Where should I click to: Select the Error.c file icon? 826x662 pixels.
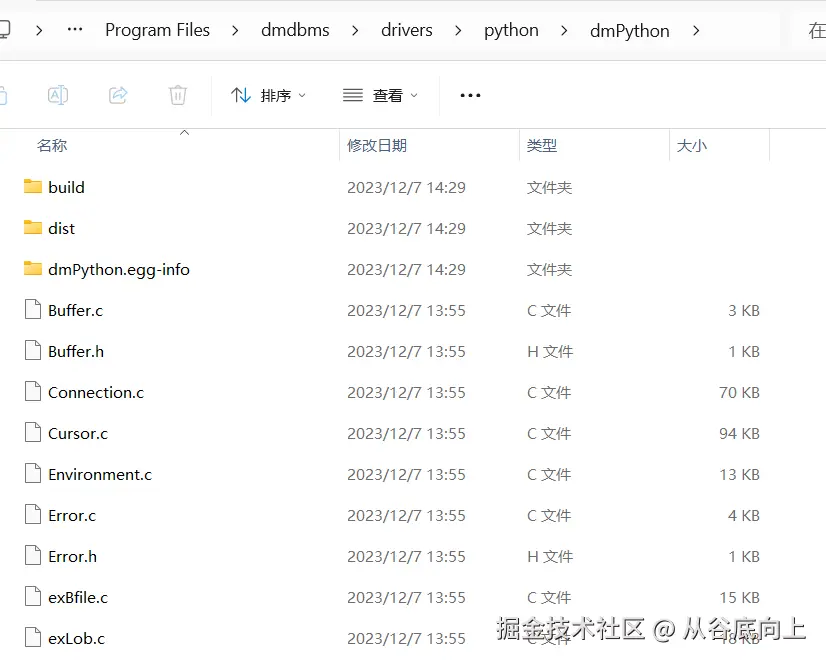coord(33,515)
